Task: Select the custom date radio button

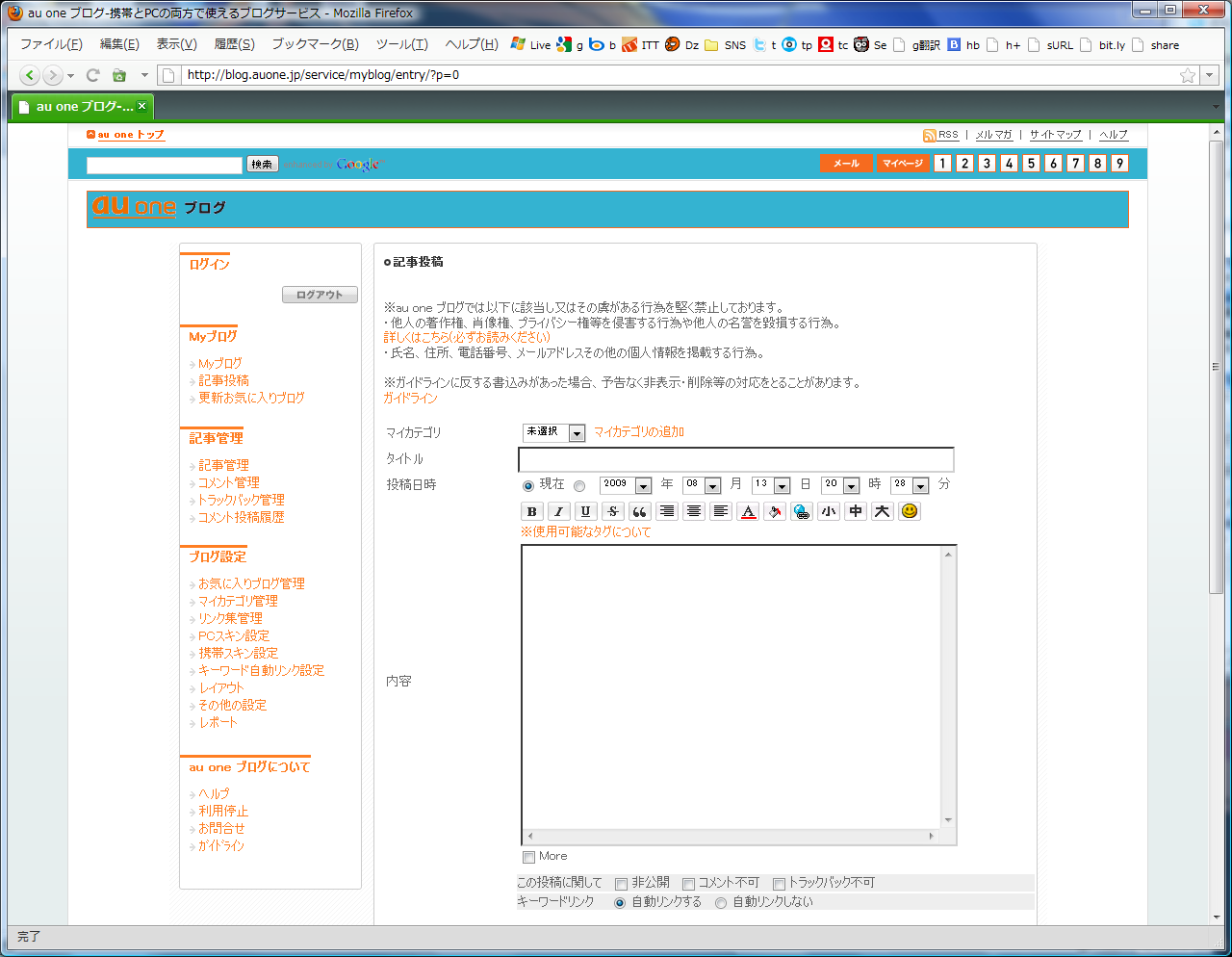Action: pos(579,486)
